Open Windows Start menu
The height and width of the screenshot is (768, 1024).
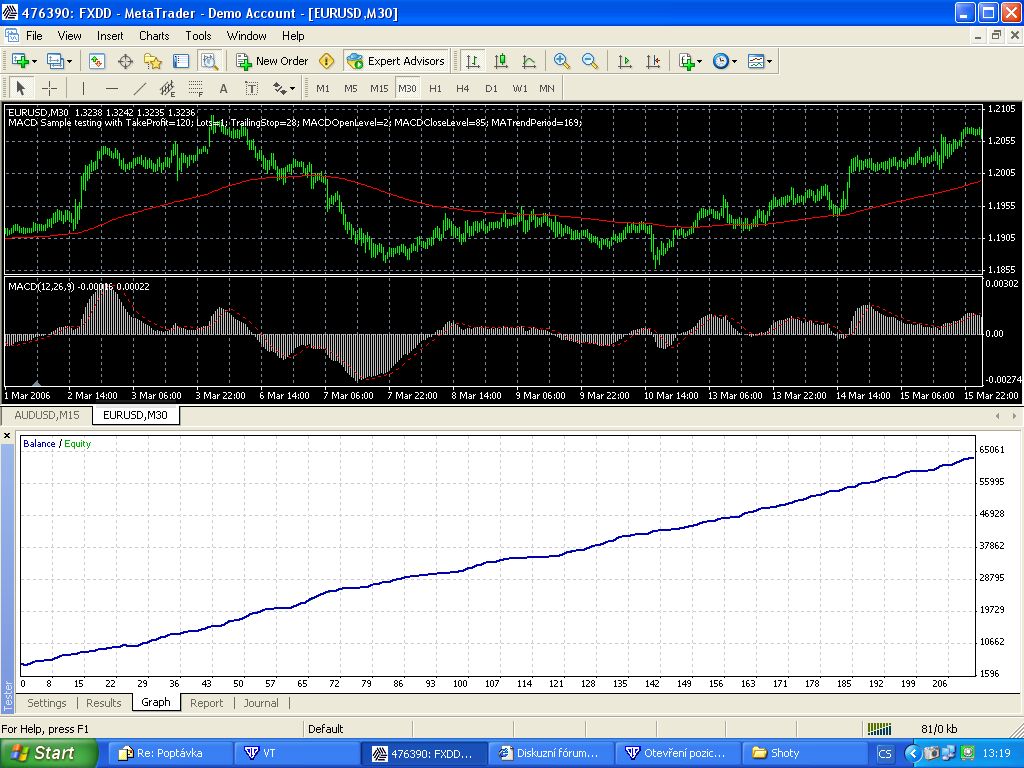click(48, 753)
